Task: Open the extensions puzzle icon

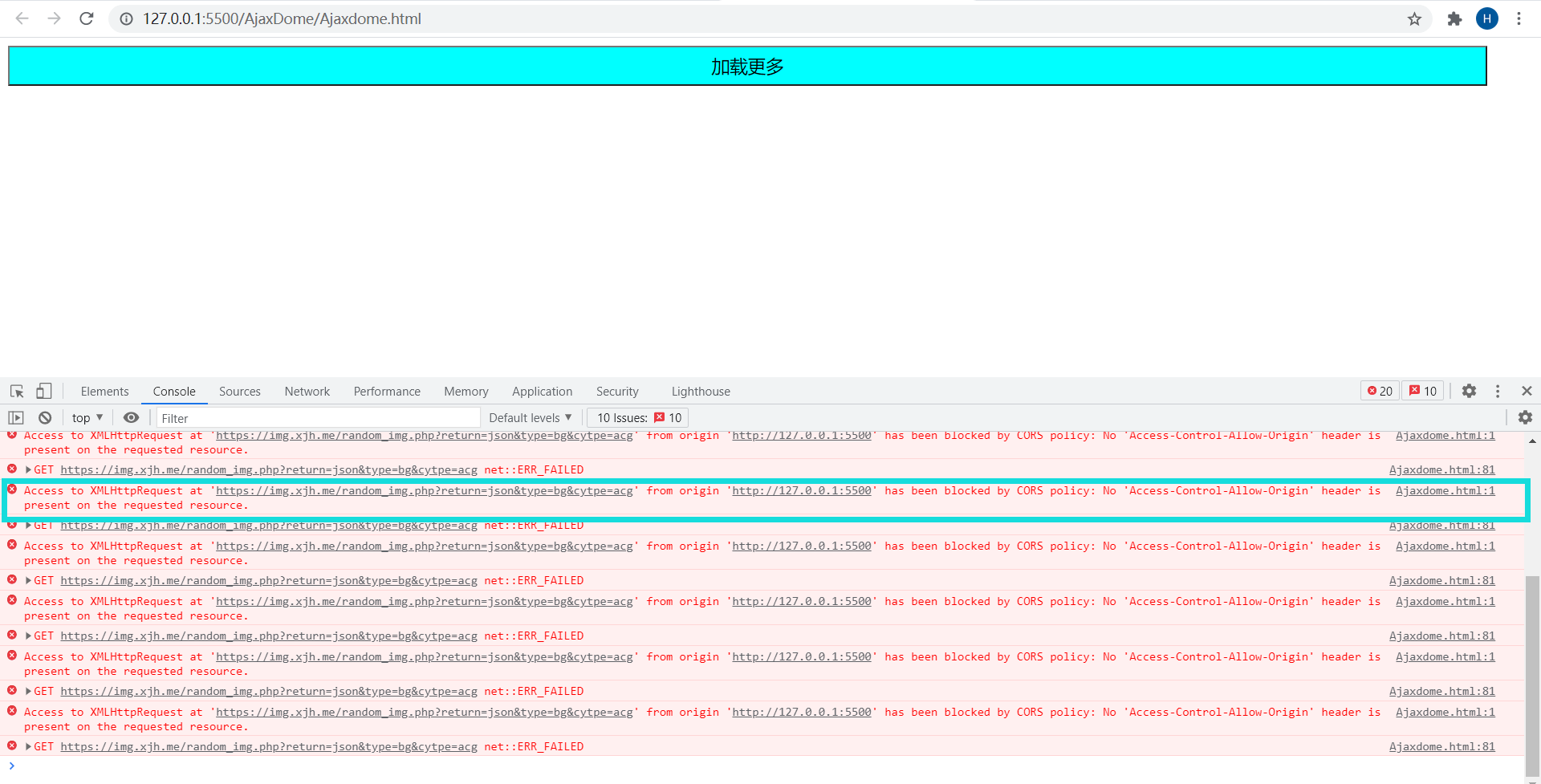Action: (1454, 18)
